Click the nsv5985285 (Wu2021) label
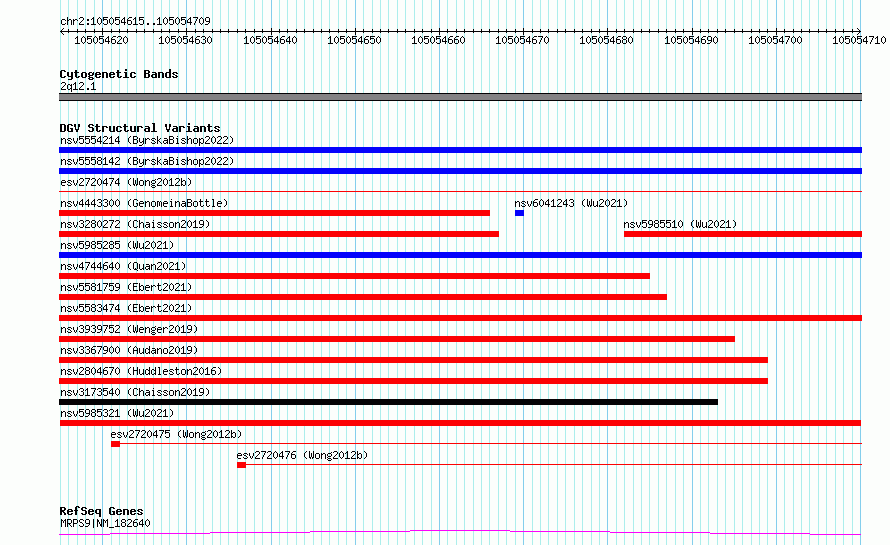 click(x=117, y=245)
